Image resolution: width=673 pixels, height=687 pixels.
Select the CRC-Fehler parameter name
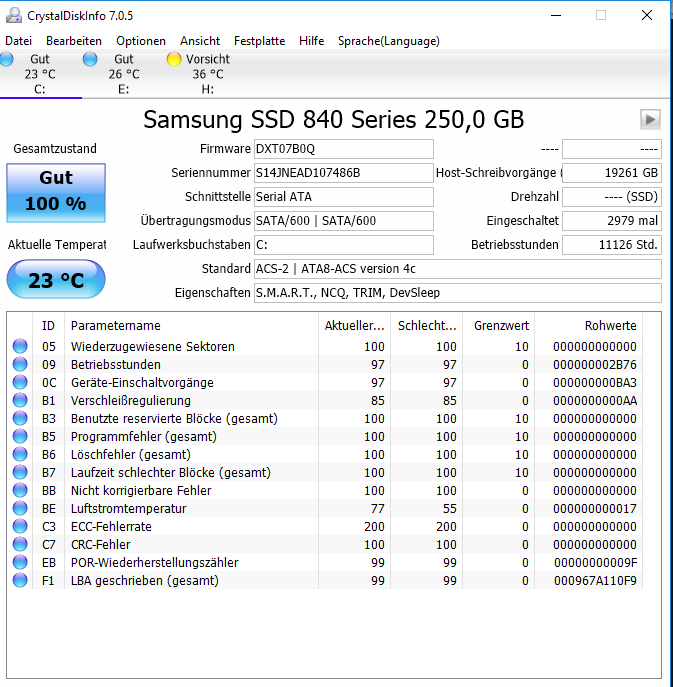101,544
